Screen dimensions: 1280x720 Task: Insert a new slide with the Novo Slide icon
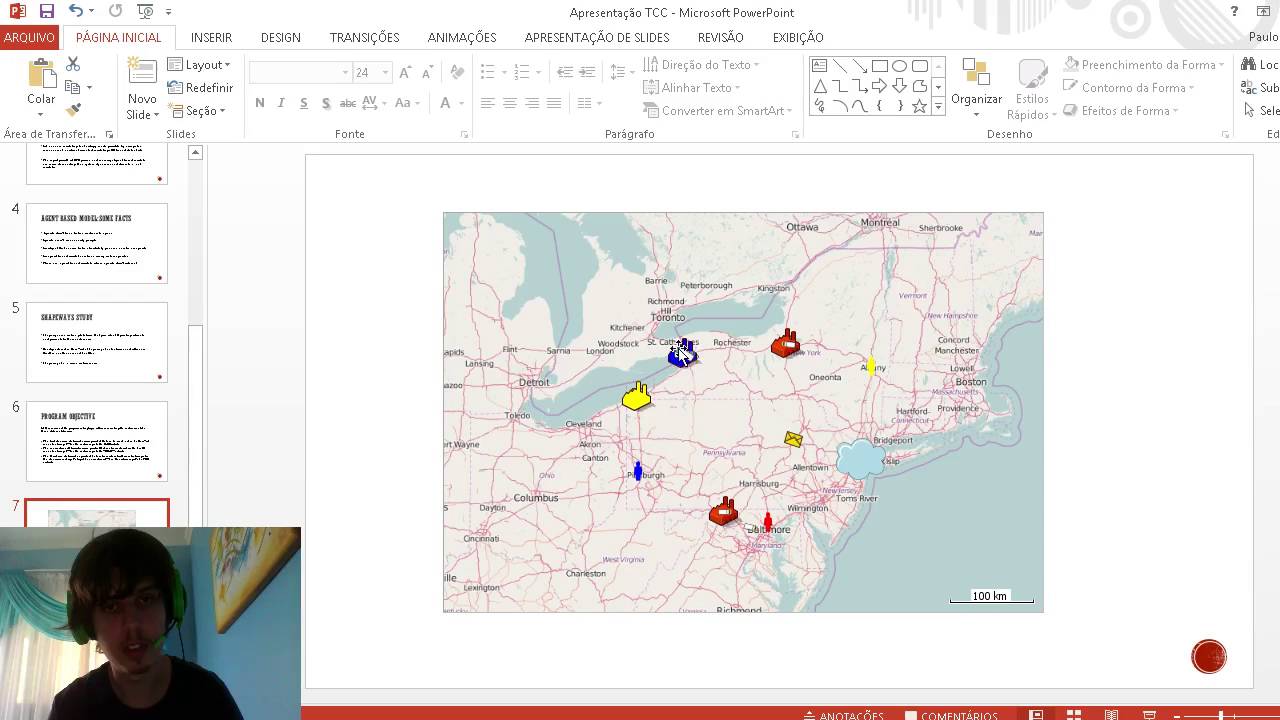click(142, 75)
